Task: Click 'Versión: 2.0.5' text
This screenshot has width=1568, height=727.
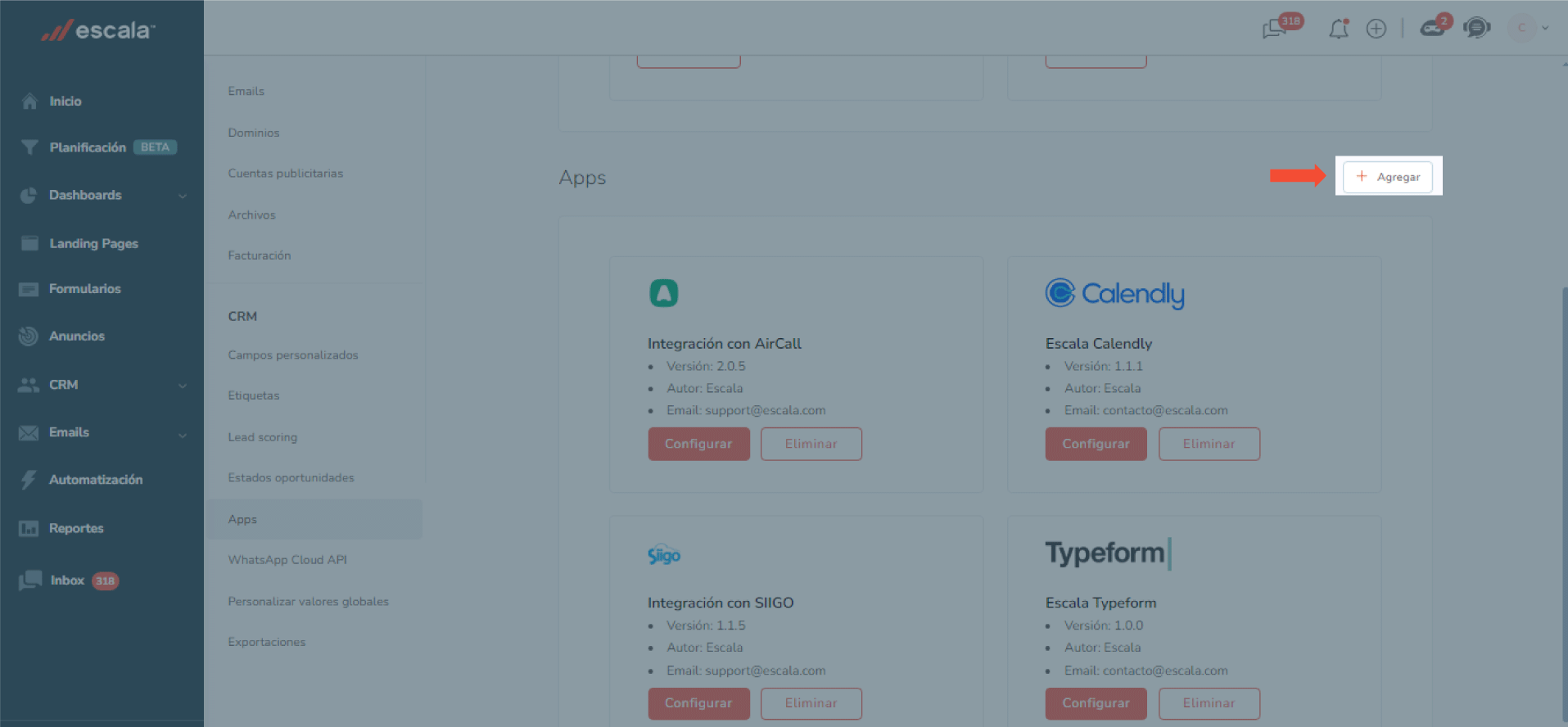Action: (x=706, y=366)
